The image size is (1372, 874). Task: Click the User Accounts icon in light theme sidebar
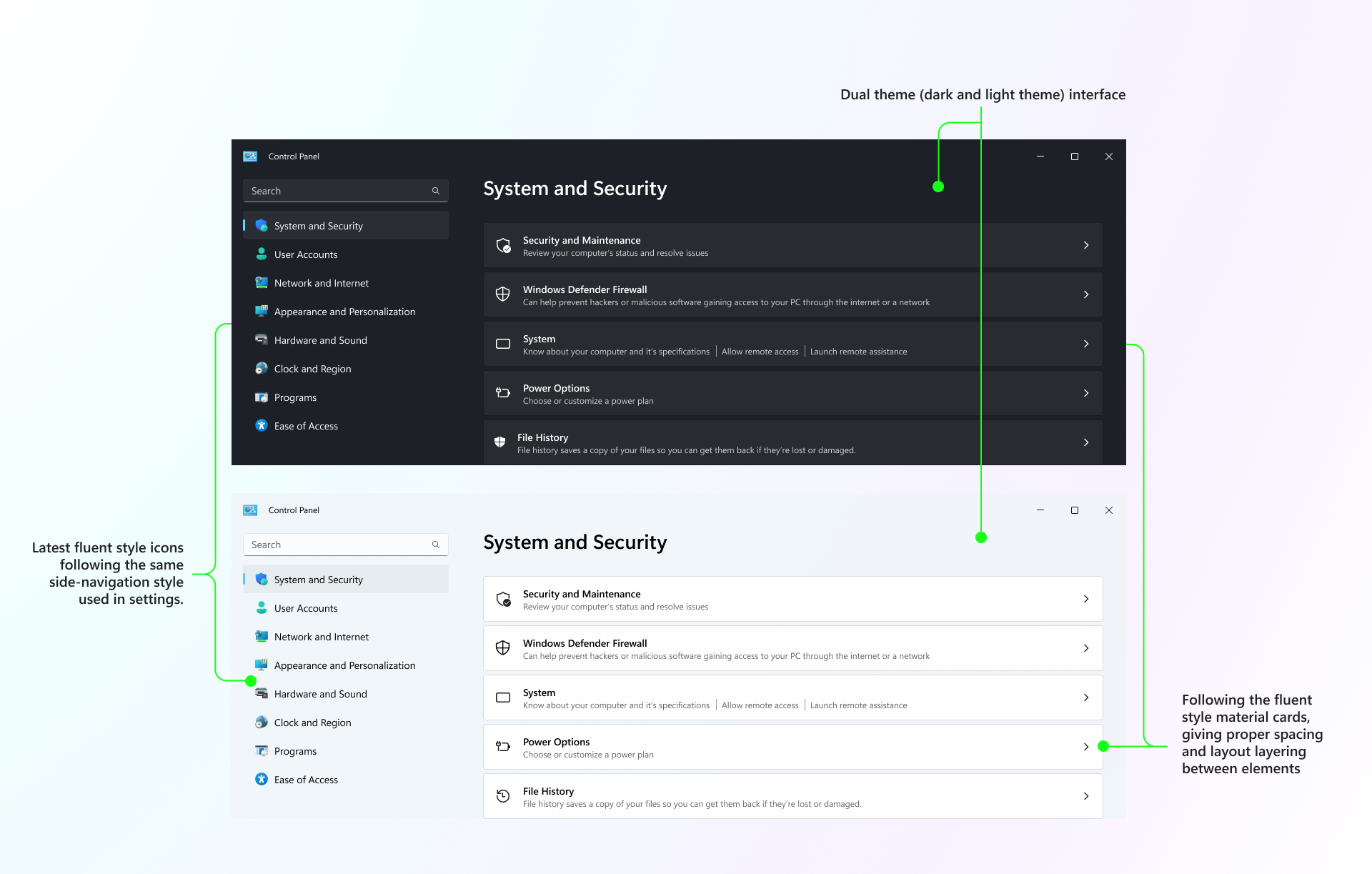pos(262,607)
